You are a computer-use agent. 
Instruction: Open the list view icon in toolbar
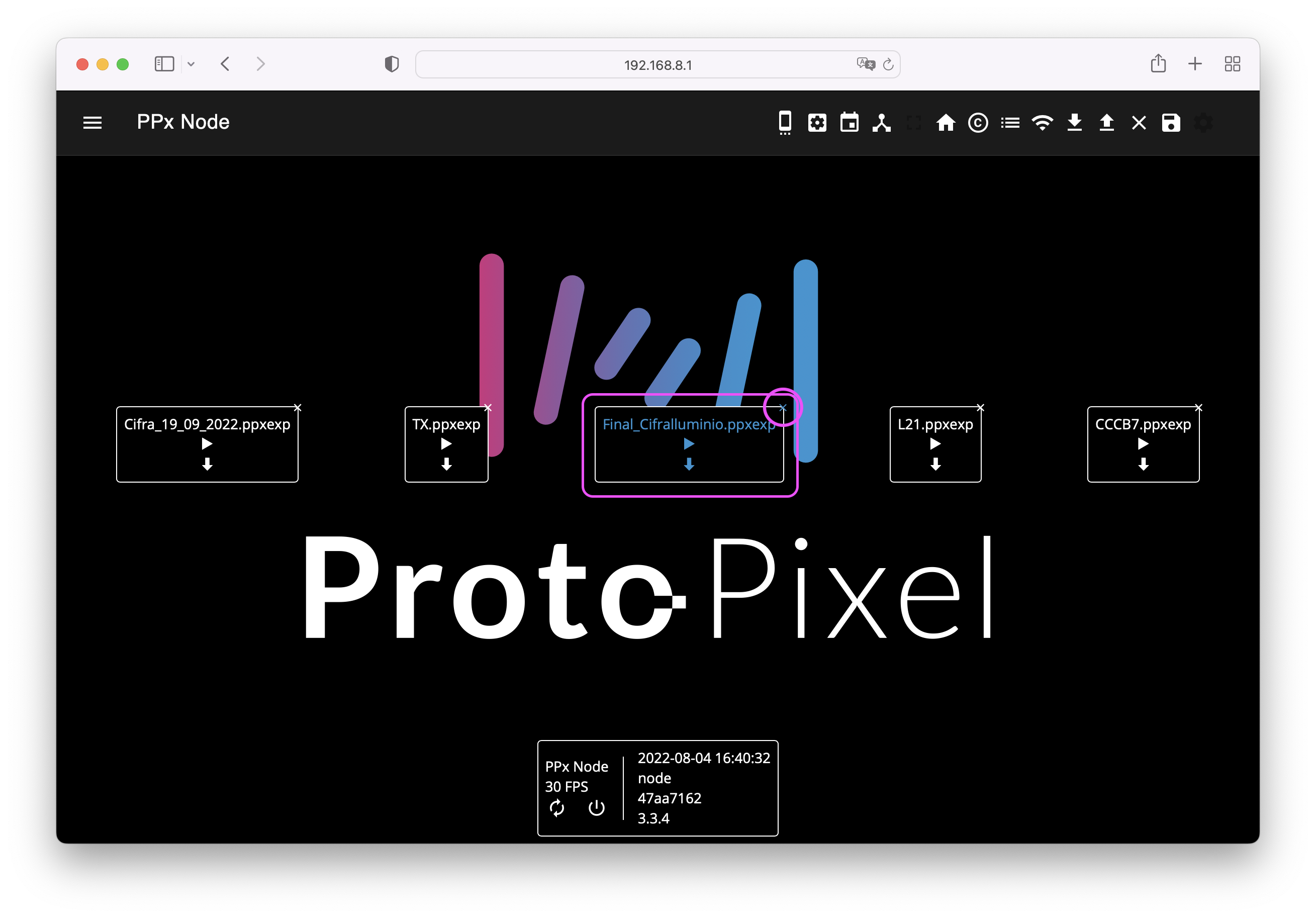tap(1010, 122)
